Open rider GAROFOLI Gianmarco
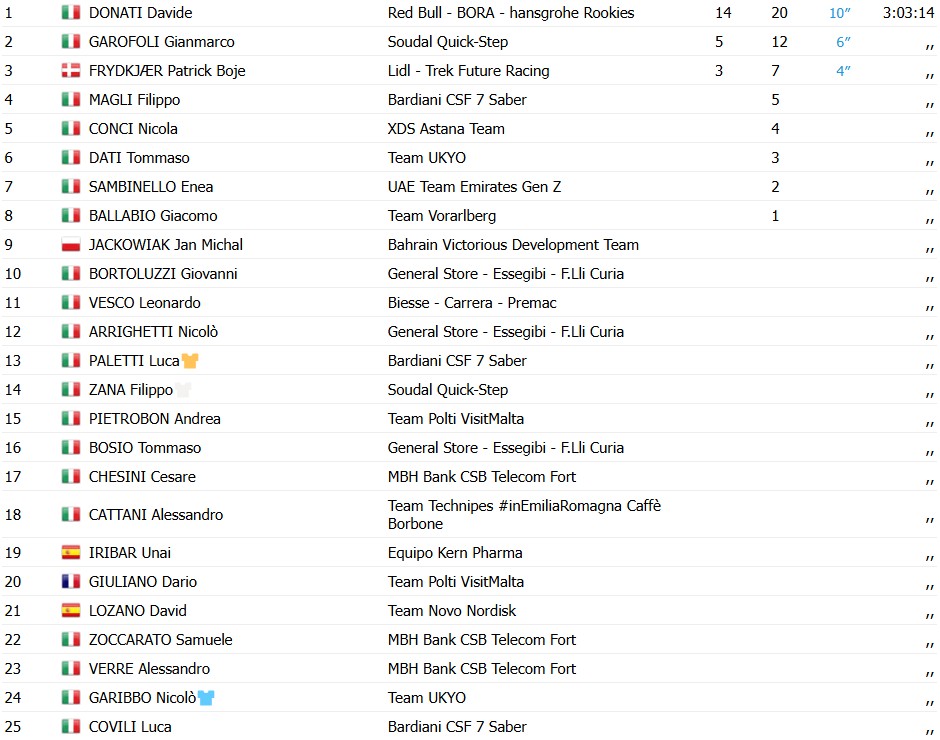Image resolution: width=940 pixels, height=740 pixels. [161, 41]
